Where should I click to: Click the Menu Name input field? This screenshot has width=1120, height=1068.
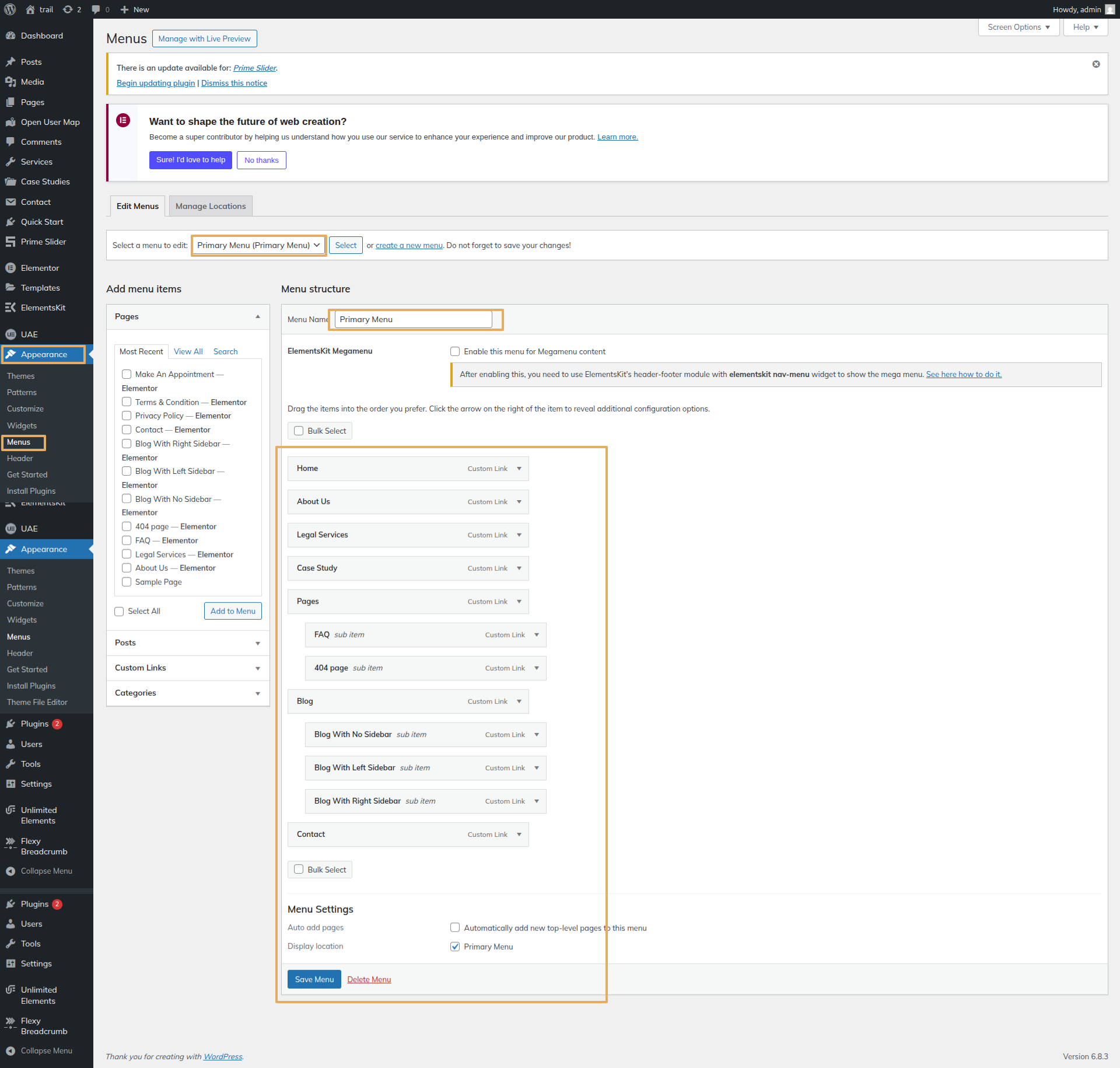413,319
